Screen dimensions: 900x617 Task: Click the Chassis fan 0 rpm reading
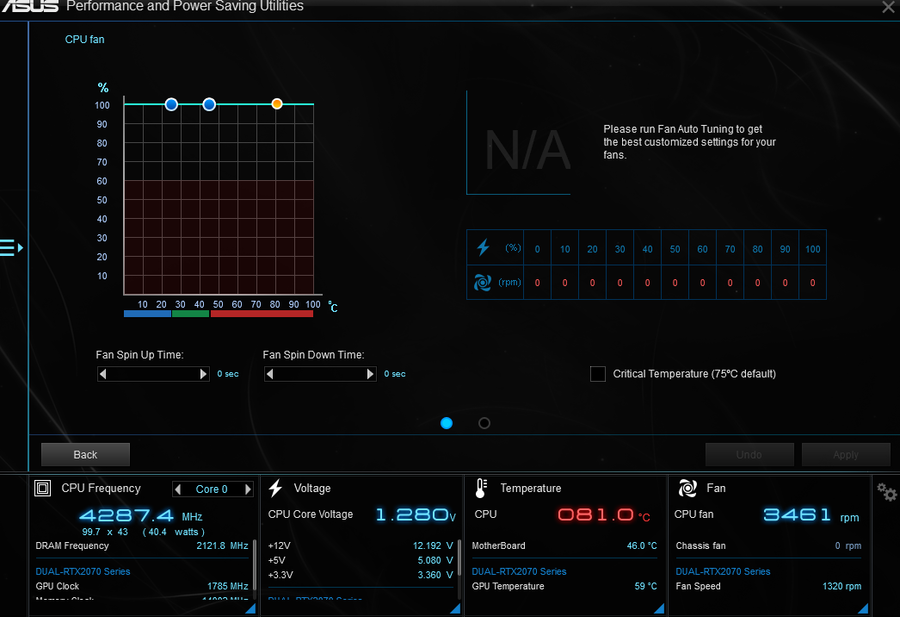[x=769, y=546]
